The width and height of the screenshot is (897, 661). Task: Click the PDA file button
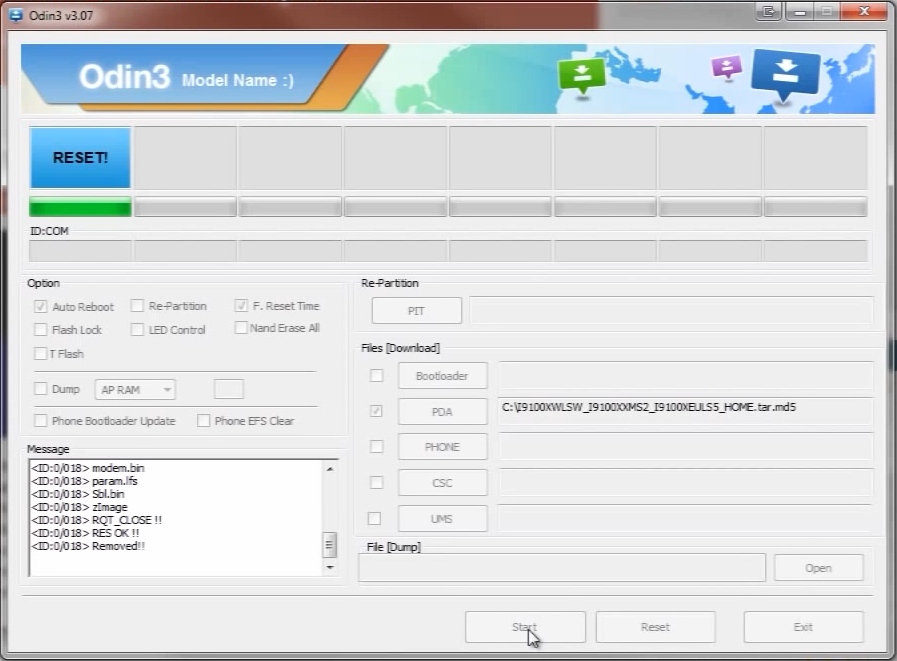[443, 411]
